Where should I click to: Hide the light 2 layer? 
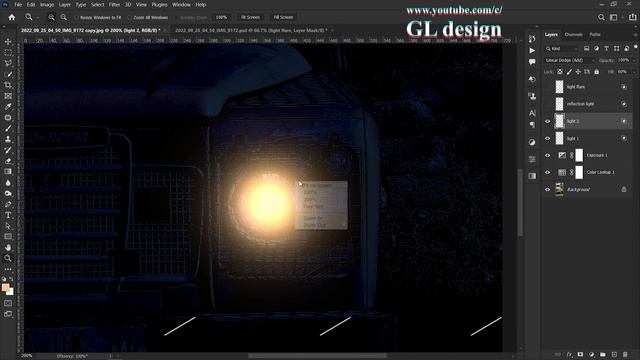[547, 121]
